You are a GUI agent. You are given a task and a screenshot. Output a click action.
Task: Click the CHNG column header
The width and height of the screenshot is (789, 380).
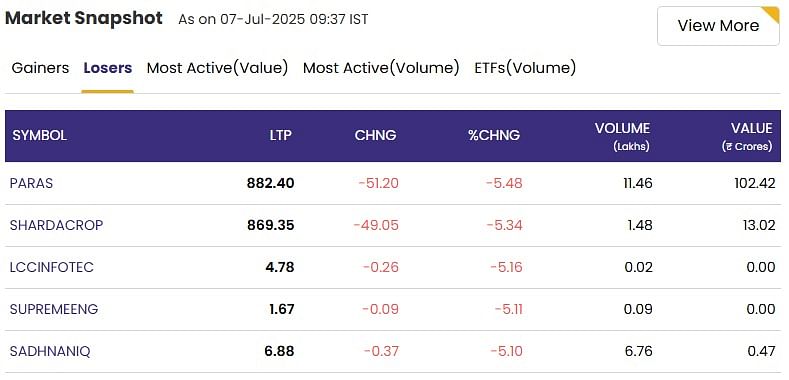click(375, 135)
